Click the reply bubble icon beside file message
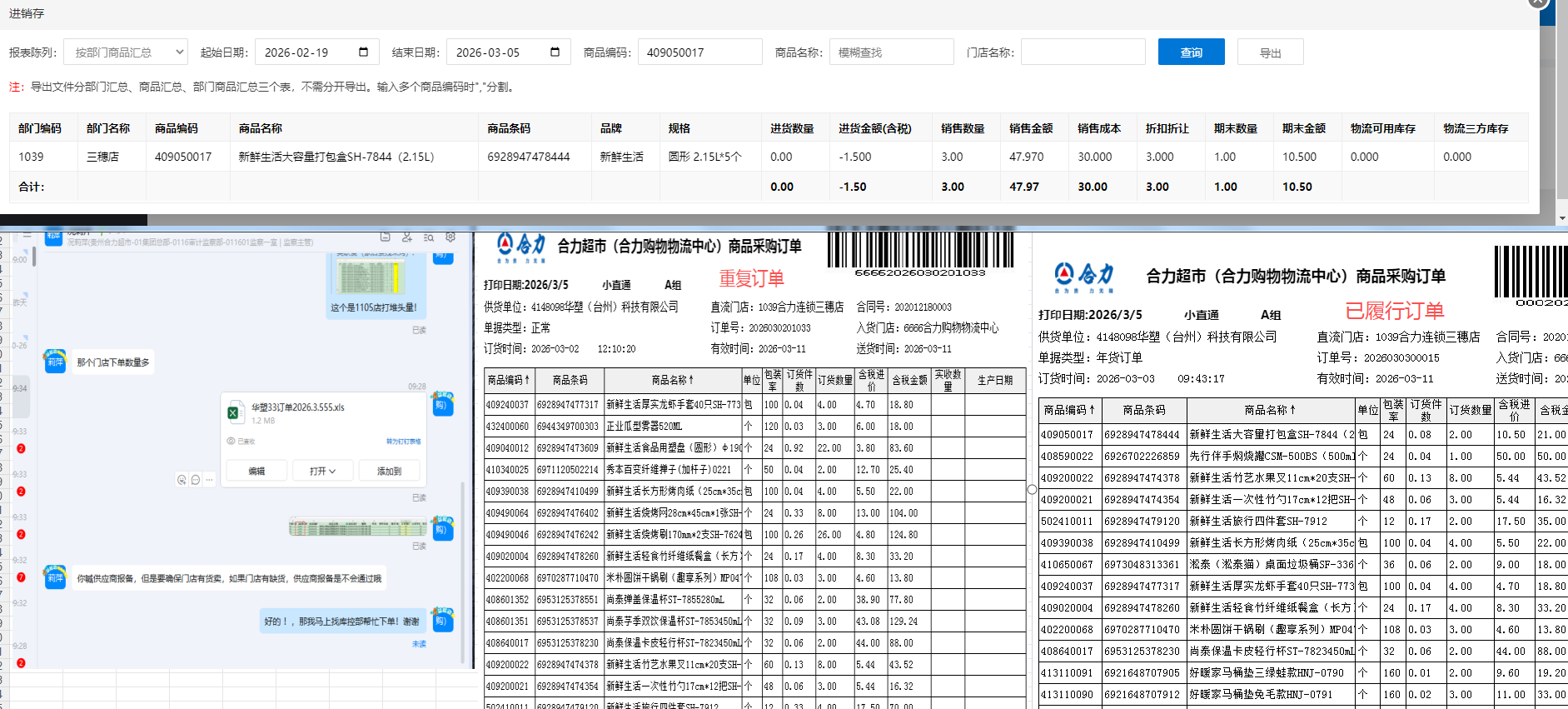The height and width of the screenshot is (709, 1568). 196,480
